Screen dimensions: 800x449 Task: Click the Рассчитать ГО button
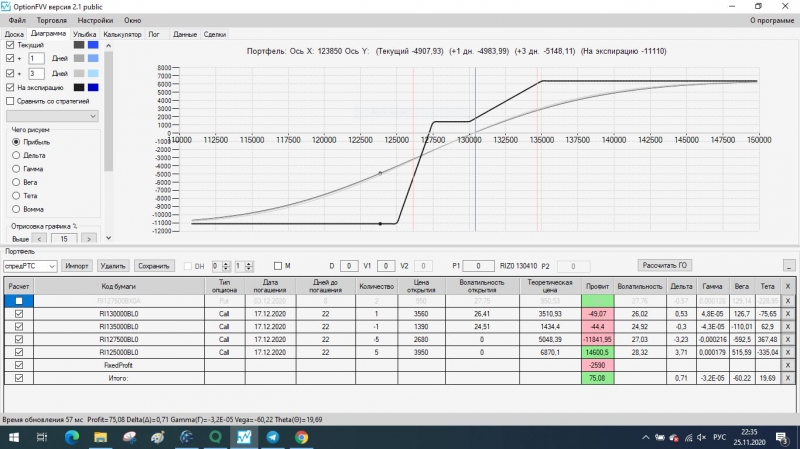(664, 265)
